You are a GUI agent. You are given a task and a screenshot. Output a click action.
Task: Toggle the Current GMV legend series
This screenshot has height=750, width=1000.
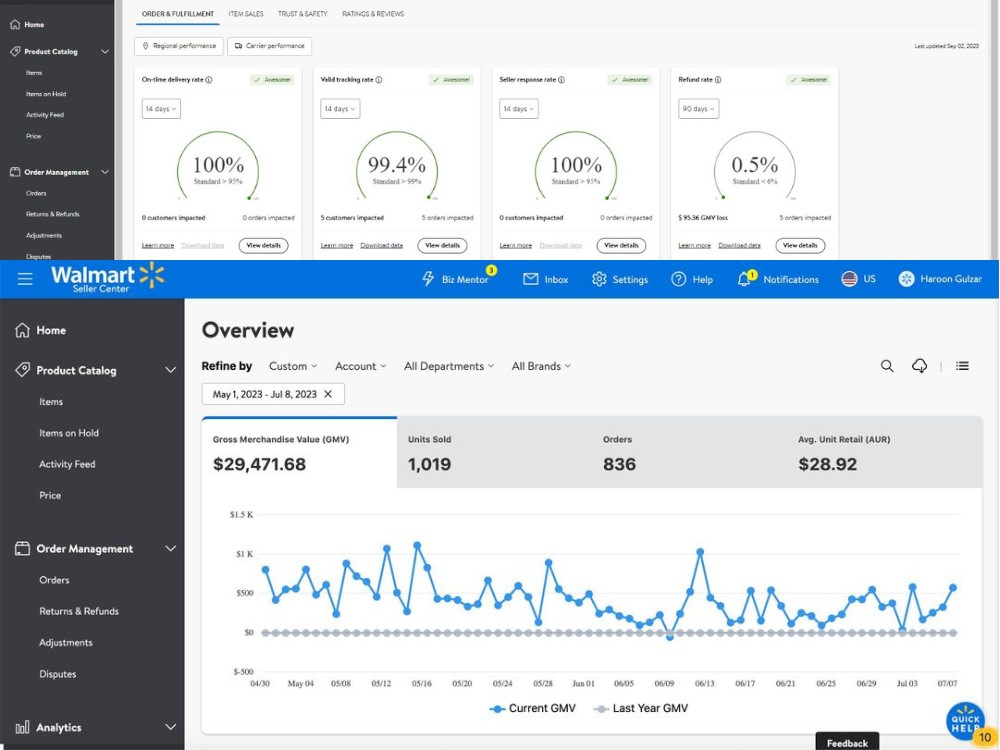click(x=533, y=708)
